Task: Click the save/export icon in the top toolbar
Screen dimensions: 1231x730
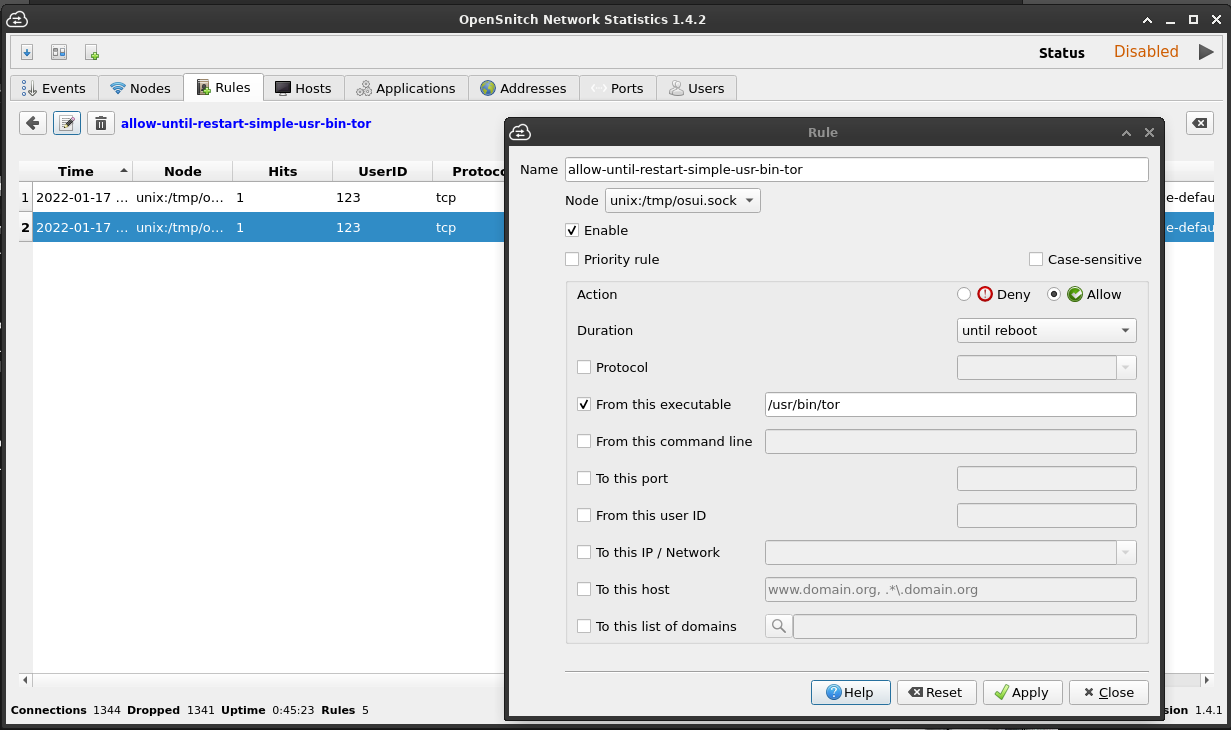Action: tap(27, 52)
